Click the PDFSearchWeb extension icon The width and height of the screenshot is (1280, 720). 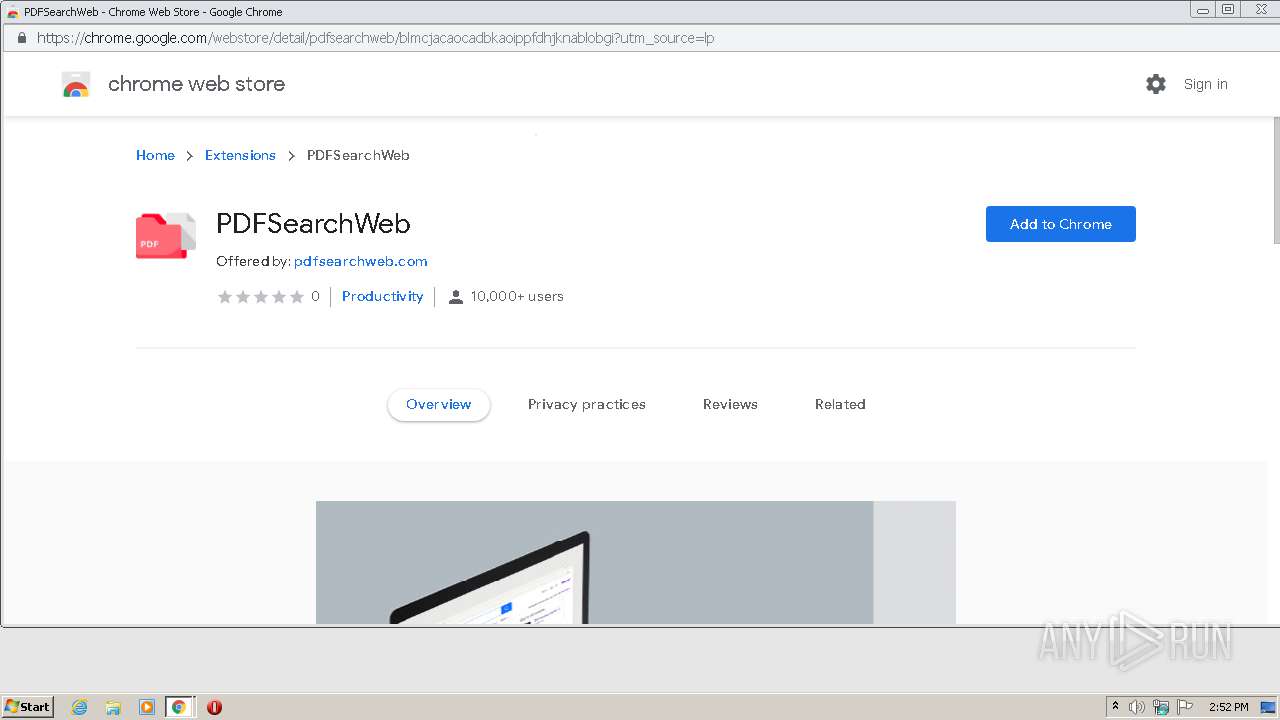pos(165,236)
